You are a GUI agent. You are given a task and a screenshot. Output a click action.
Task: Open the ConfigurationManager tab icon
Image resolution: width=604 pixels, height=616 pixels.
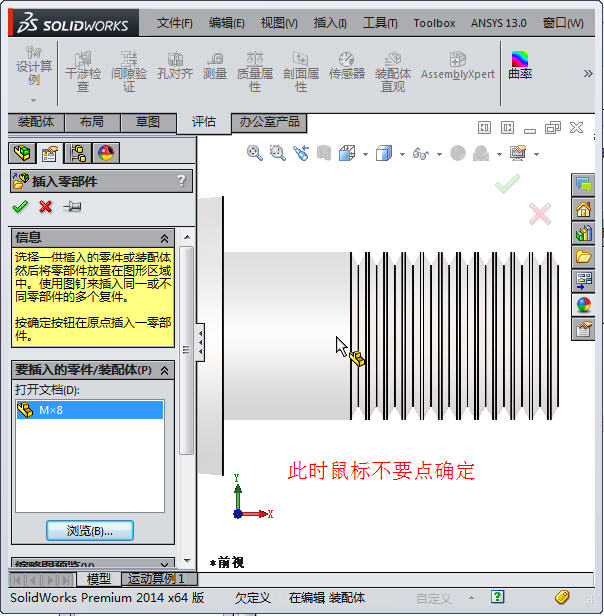coord(77,153)
